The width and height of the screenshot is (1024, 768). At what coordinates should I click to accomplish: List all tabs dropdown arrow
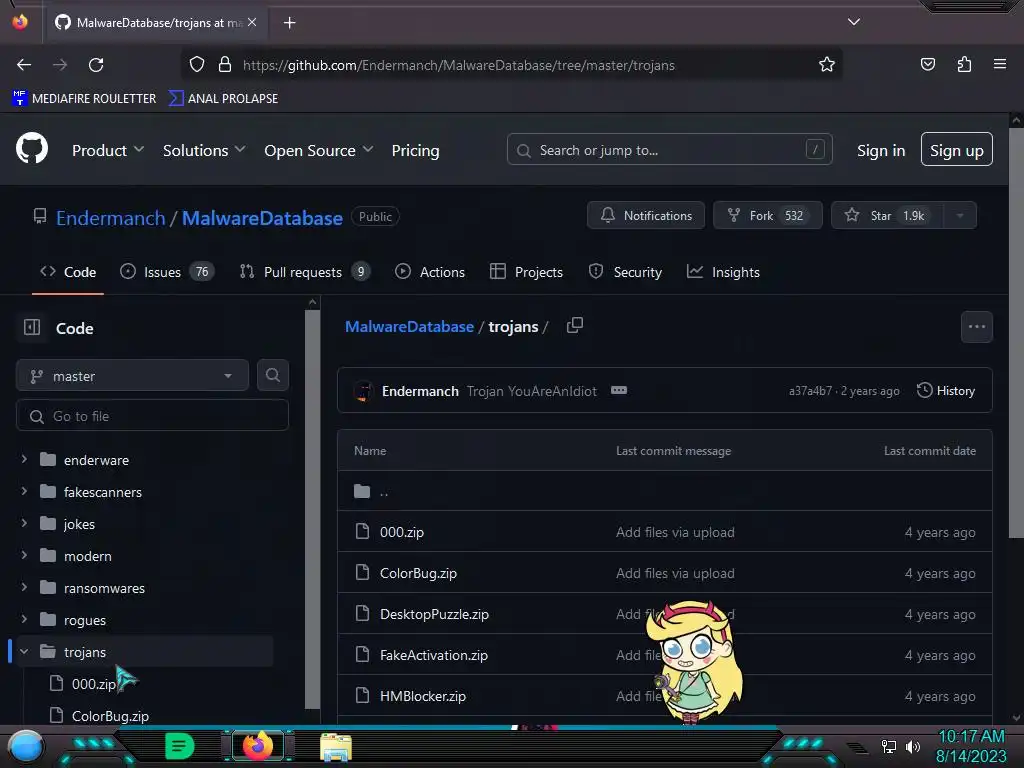coord(854,22)
